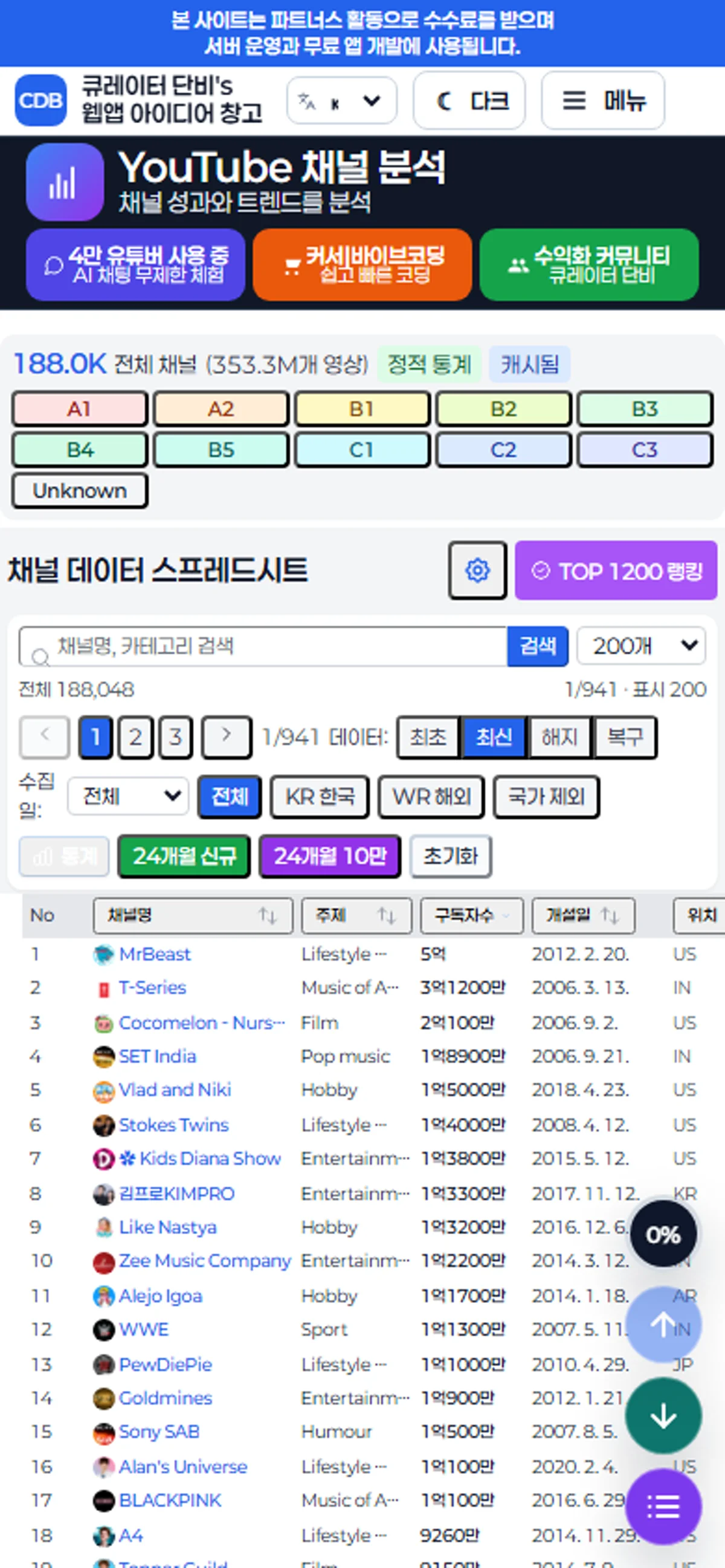Click the SET India channel avatar
The image size is (725, 1568).
103,1057
